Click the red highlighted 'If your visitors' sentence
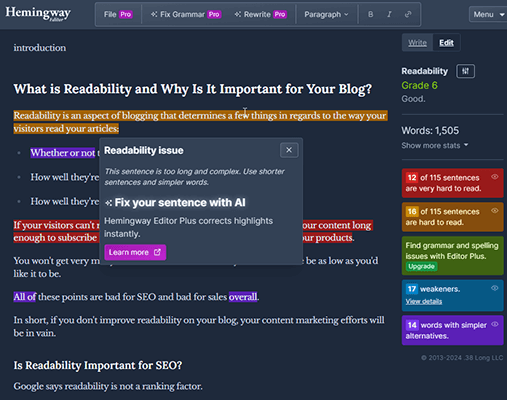The image size is (507, 400). [x=56, y=231]
